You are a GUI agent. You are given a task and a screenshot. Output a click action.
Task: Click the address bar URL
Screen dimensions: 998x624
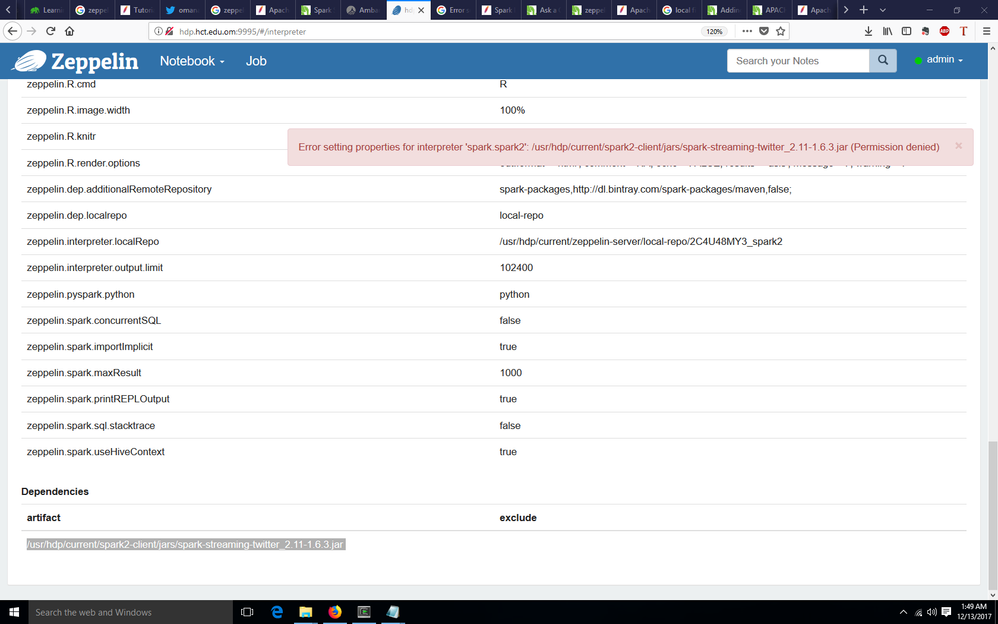coord(242,31)
